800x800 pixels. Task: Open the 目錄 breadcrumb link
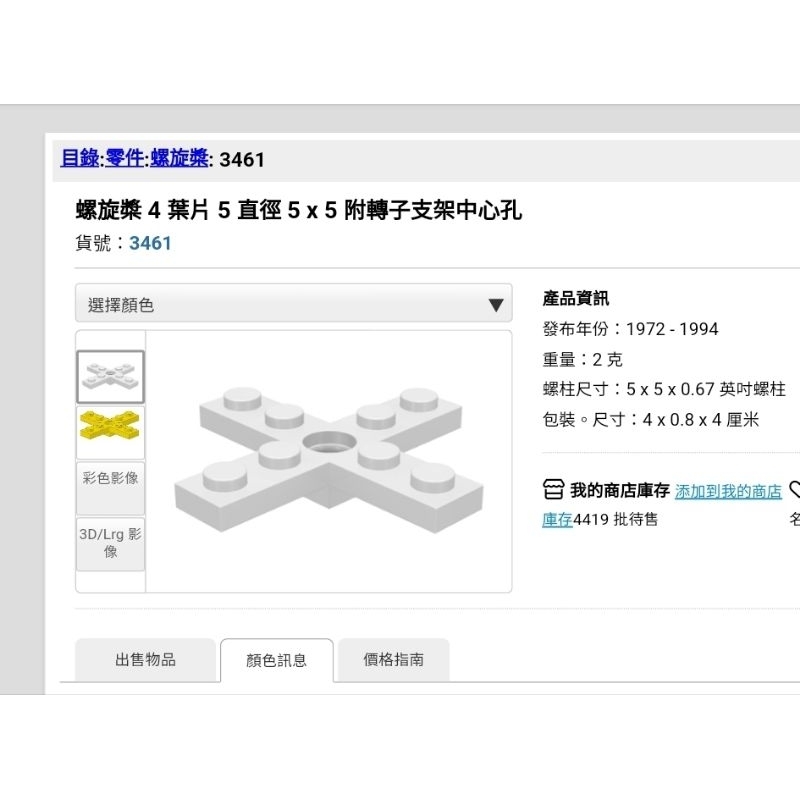pos(80,159)
